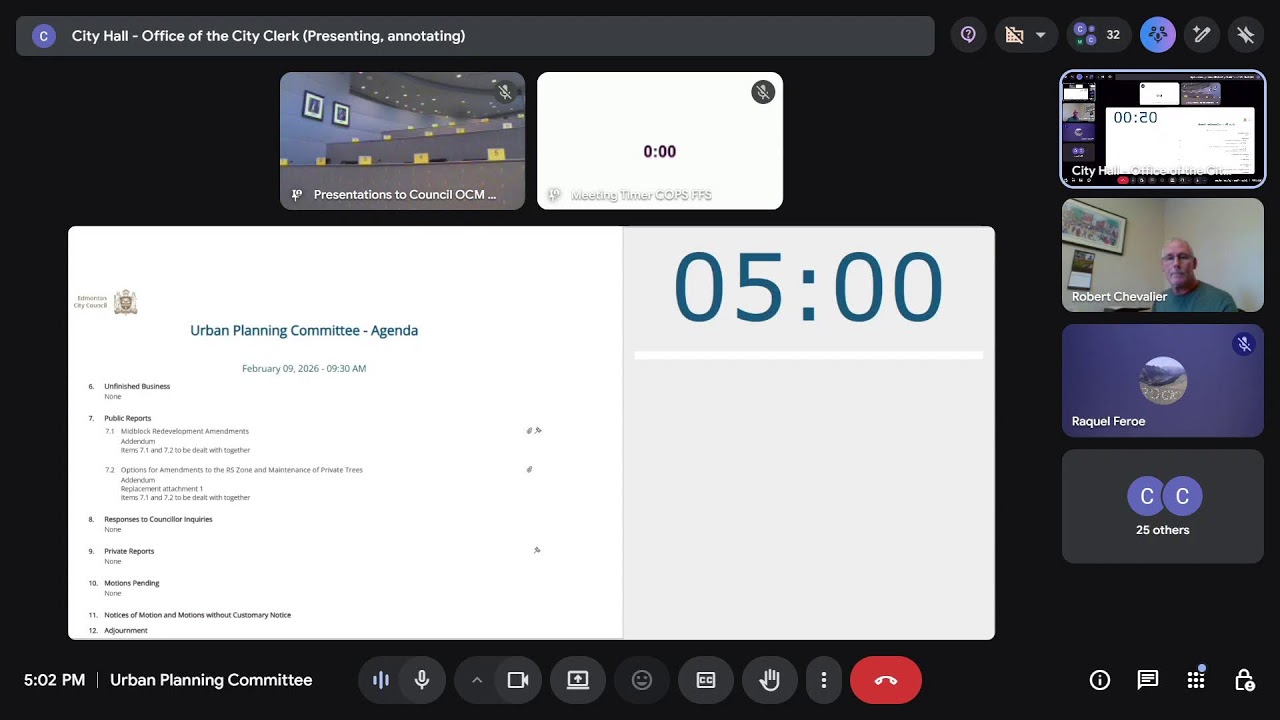Select Presentations to Council OCM video tile
Viewport: 1280px width, 720px height.
coord(402,140)
